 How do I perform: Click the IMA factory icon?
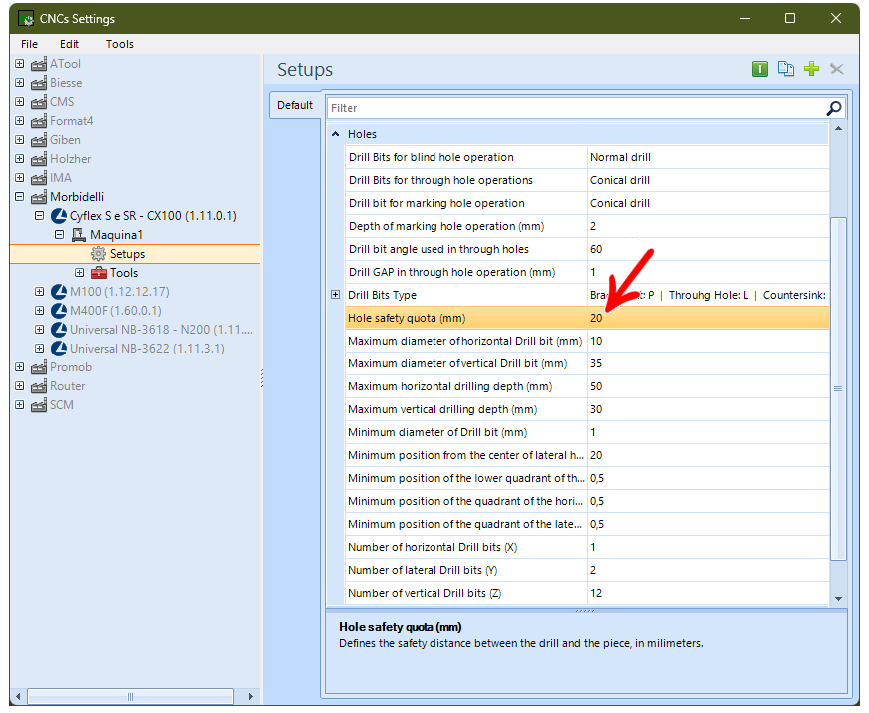39,178
